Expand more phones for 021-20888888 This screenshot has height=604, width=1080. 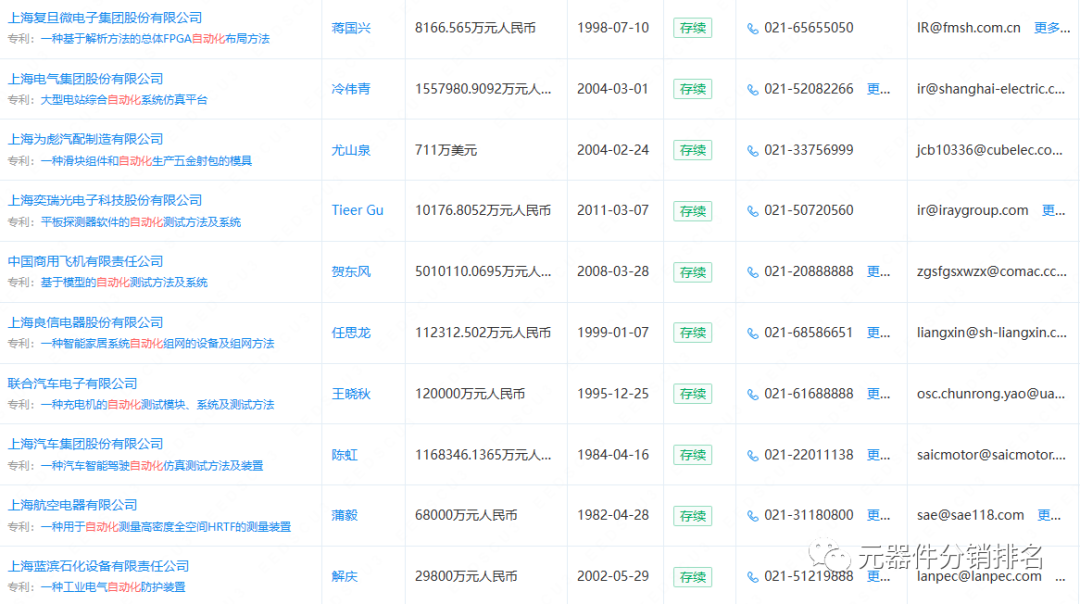tap(878, 271)
